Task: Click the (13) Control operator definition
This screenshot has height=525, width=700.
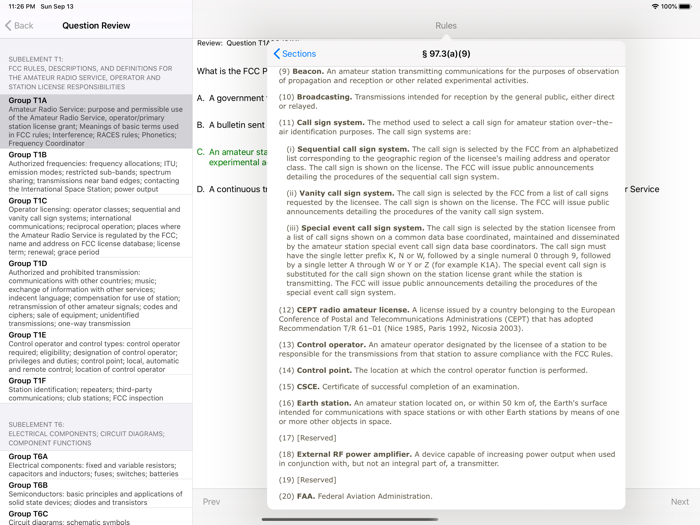Action: 446,349
